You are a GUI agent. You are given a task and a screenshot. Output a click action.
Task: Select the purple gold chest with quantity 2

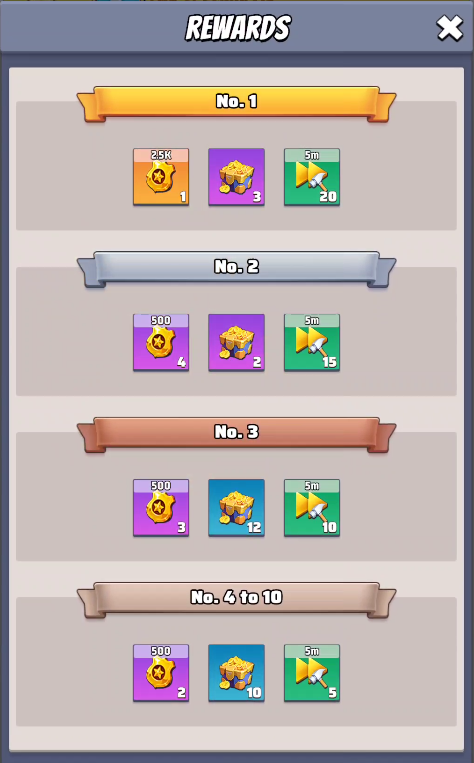(x=237, y=342)
